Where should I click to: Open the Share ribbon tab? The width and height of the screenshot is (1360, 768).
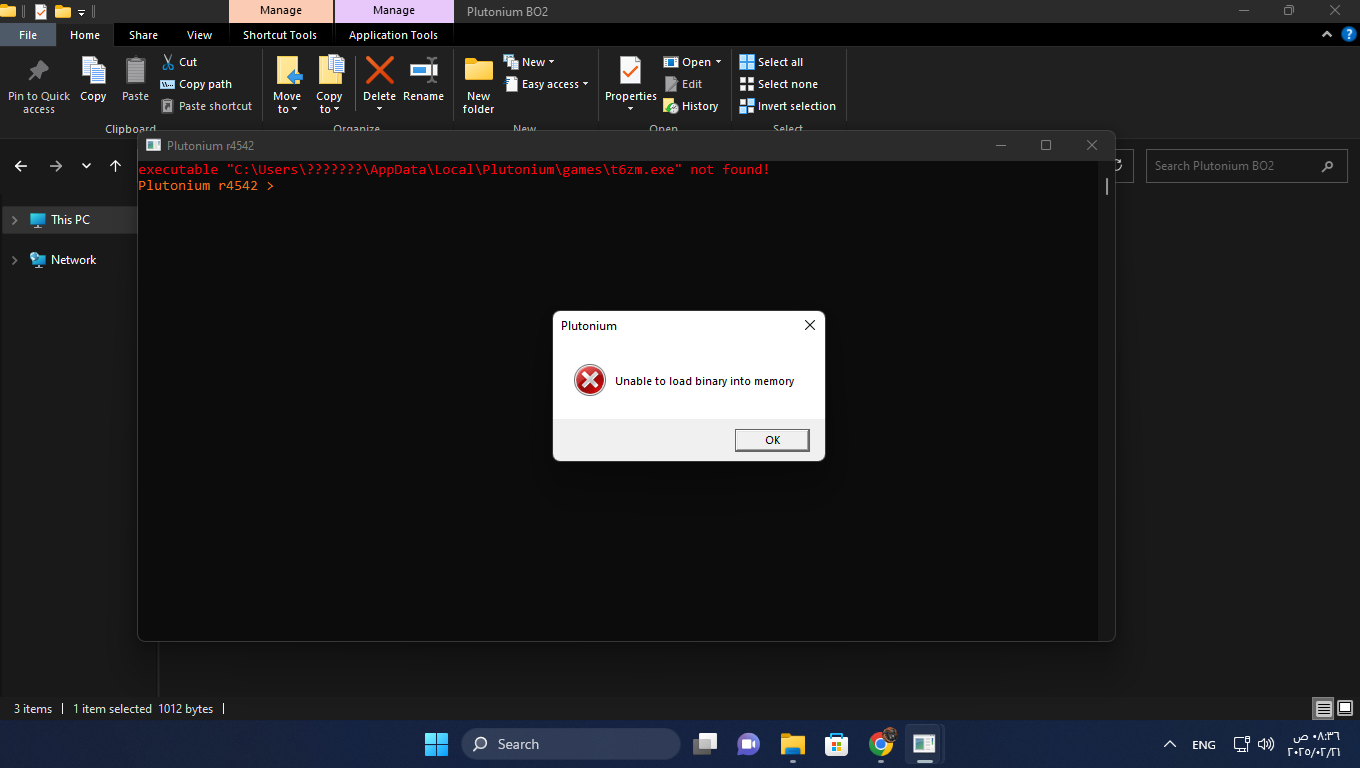click(143, 35)
